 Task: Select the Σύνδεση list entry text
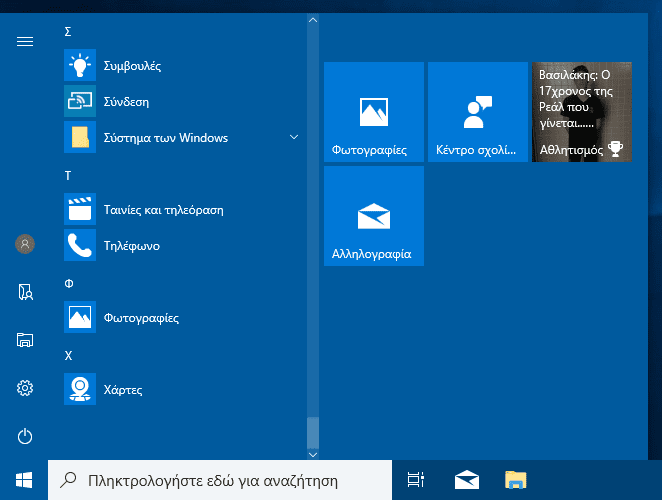(x=126, y=102)
